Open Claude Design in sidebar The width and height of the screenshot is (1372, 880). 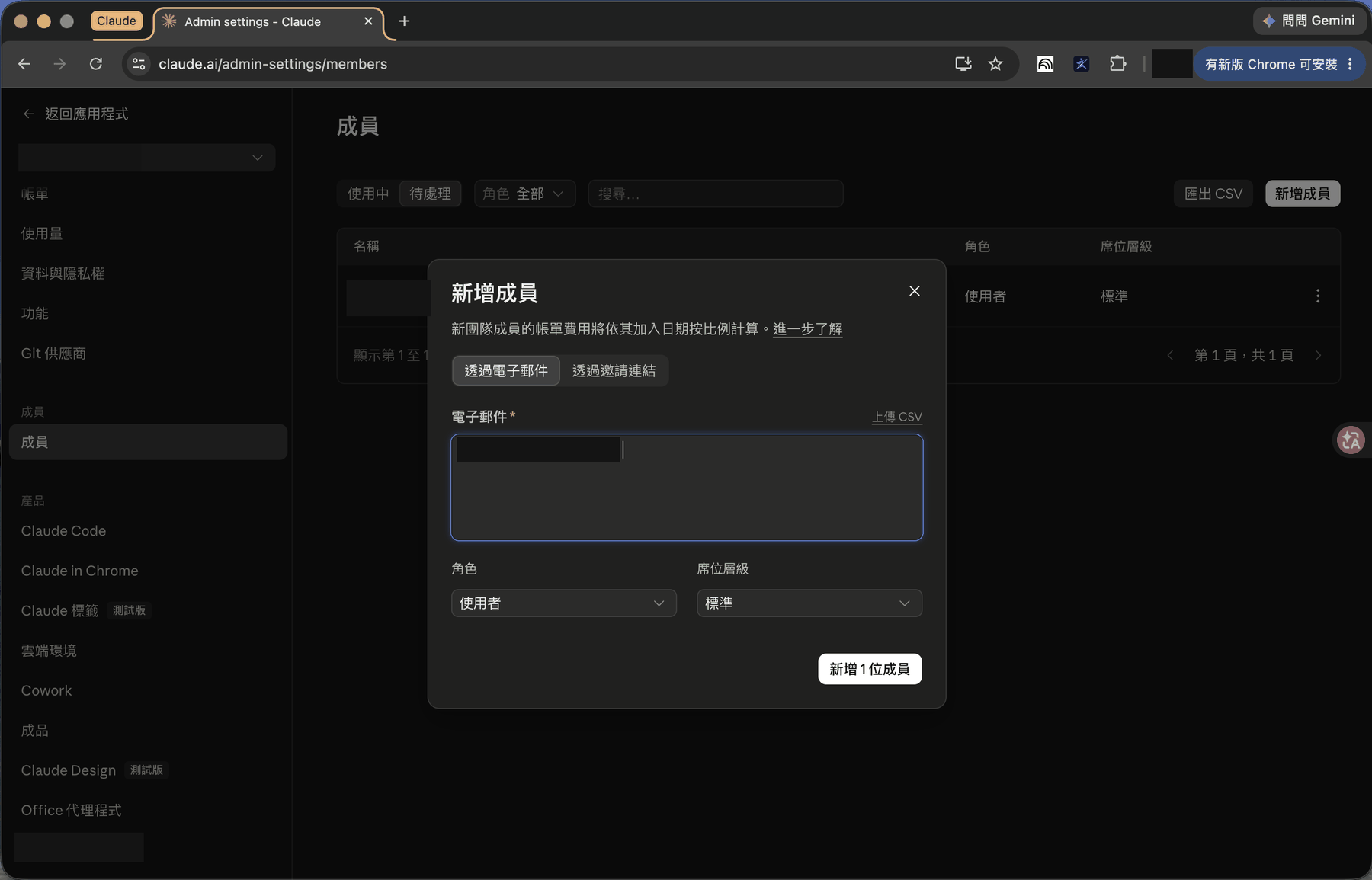[x=69, y=770]
